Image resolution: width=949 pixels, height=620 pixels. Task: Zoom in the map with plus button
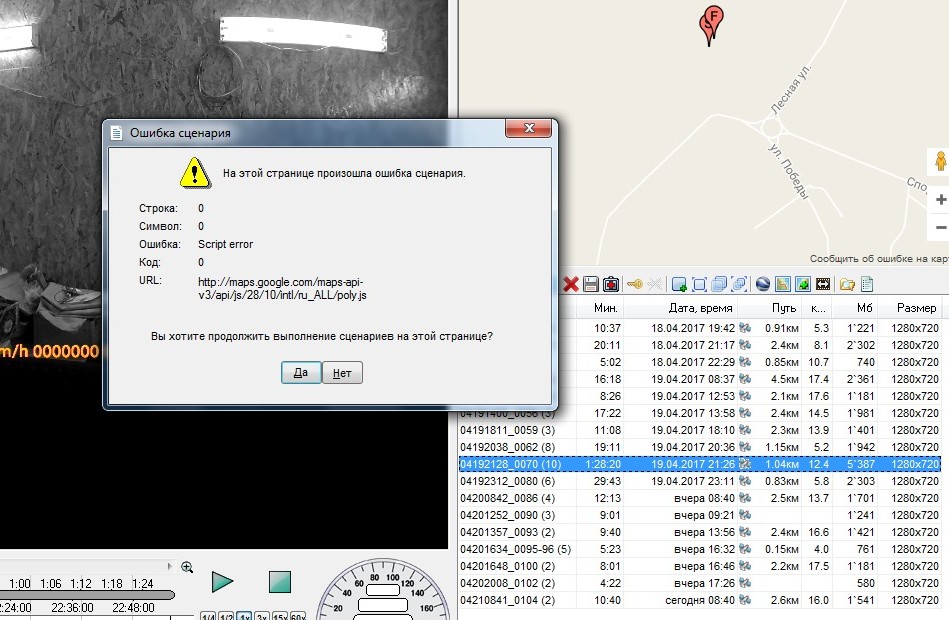tap(940, 200)
